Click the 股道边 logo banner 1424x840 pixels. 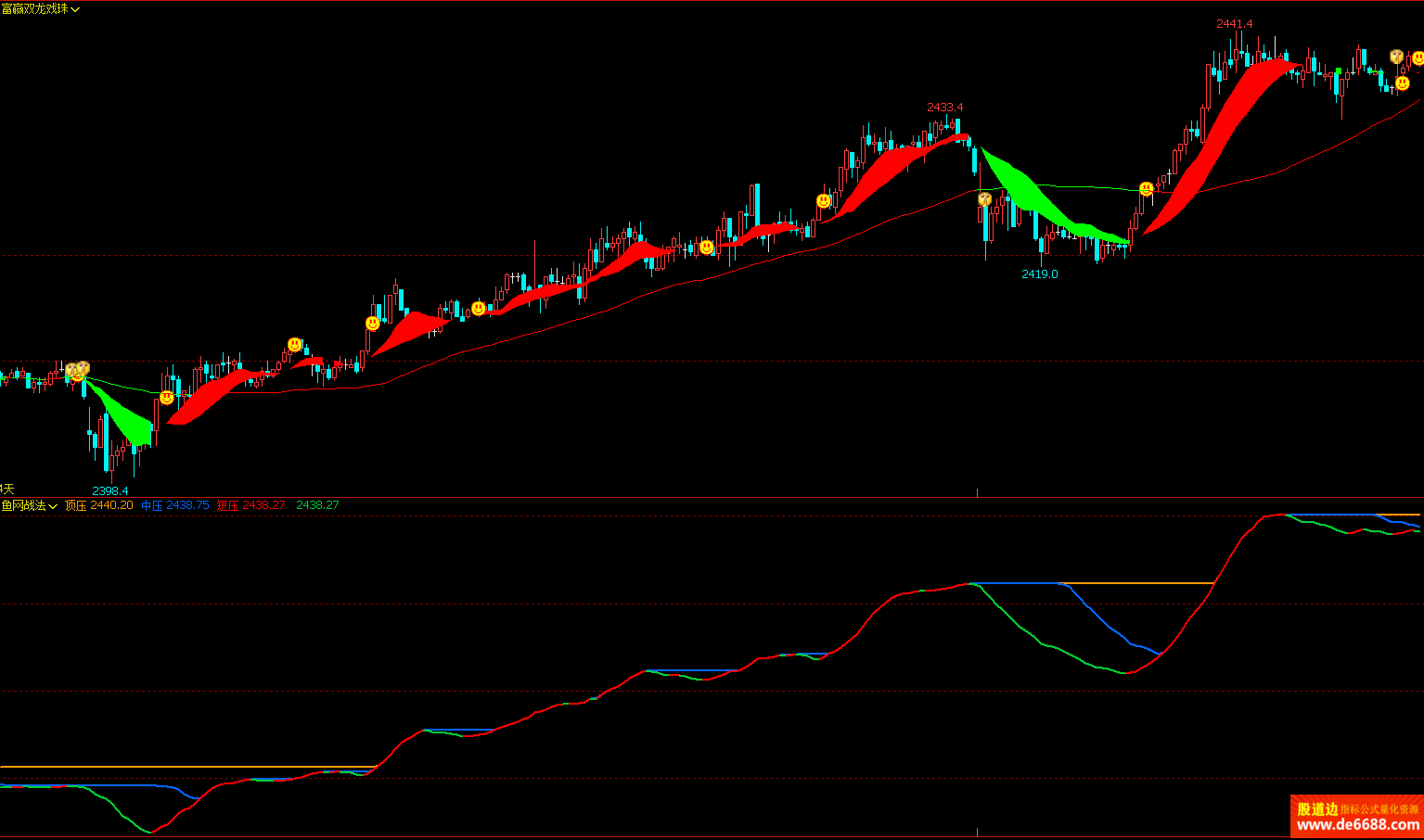tap(1317, 808)
